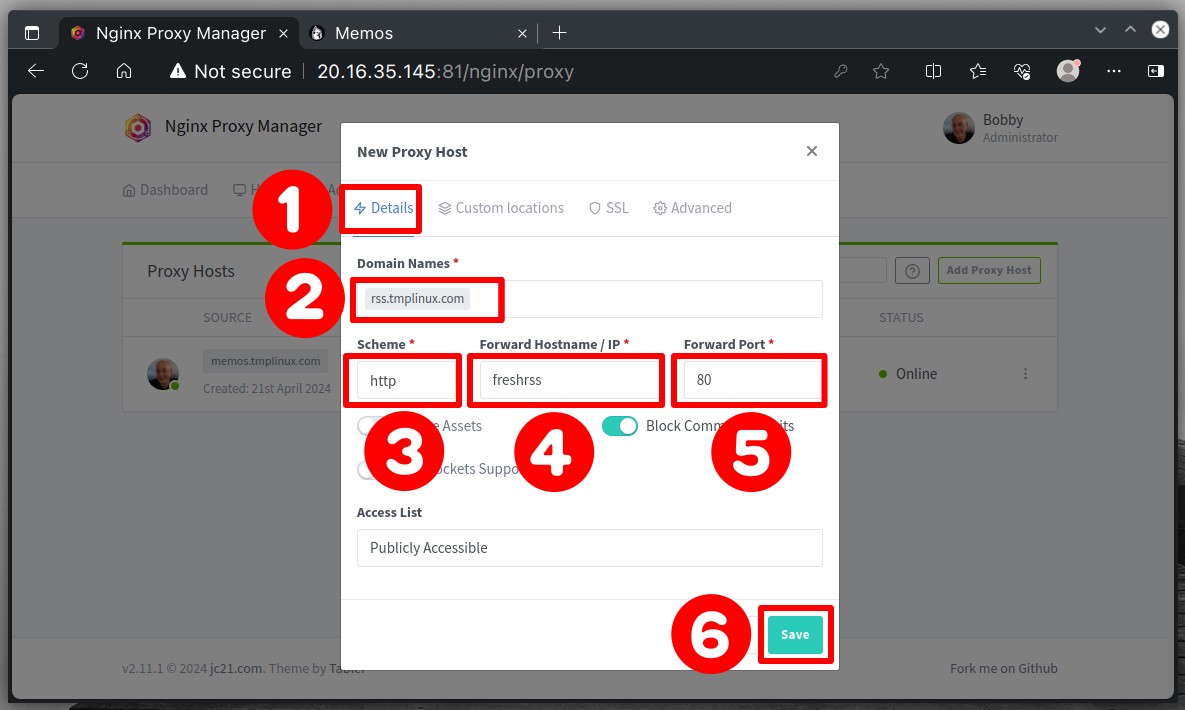Viewport: 1185px width, 710px height.
Task: Open the proxy hosts help icon
Action: coord(912,271)
